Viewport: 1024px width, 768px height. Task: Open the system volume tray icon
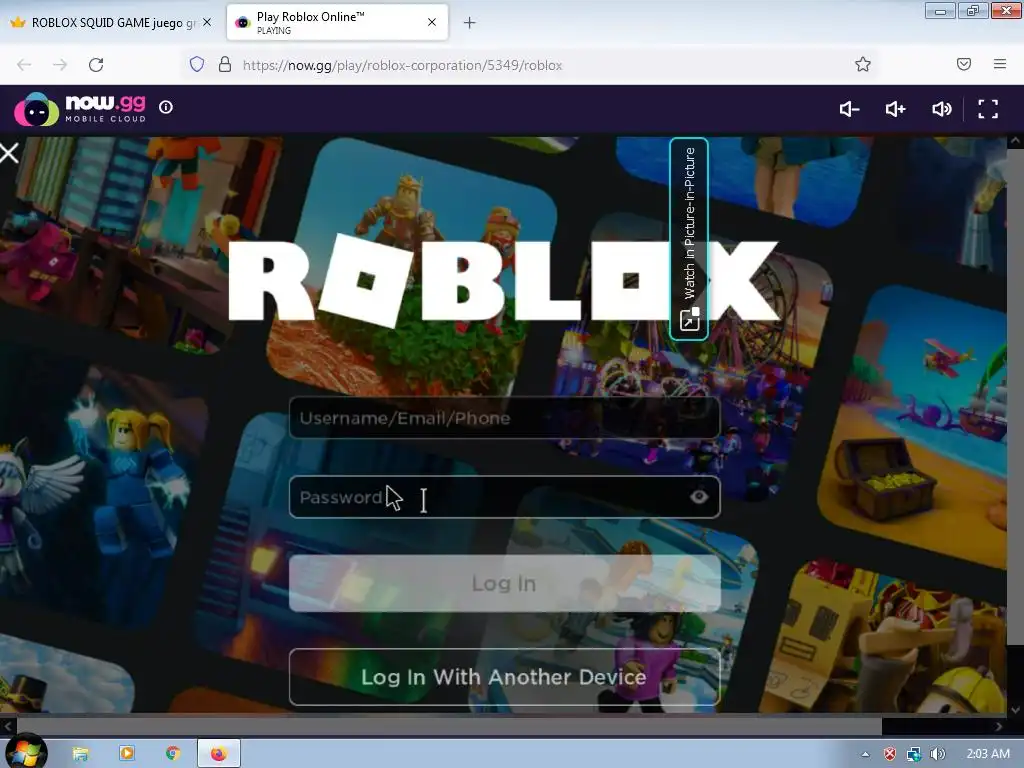click(937, 754)
